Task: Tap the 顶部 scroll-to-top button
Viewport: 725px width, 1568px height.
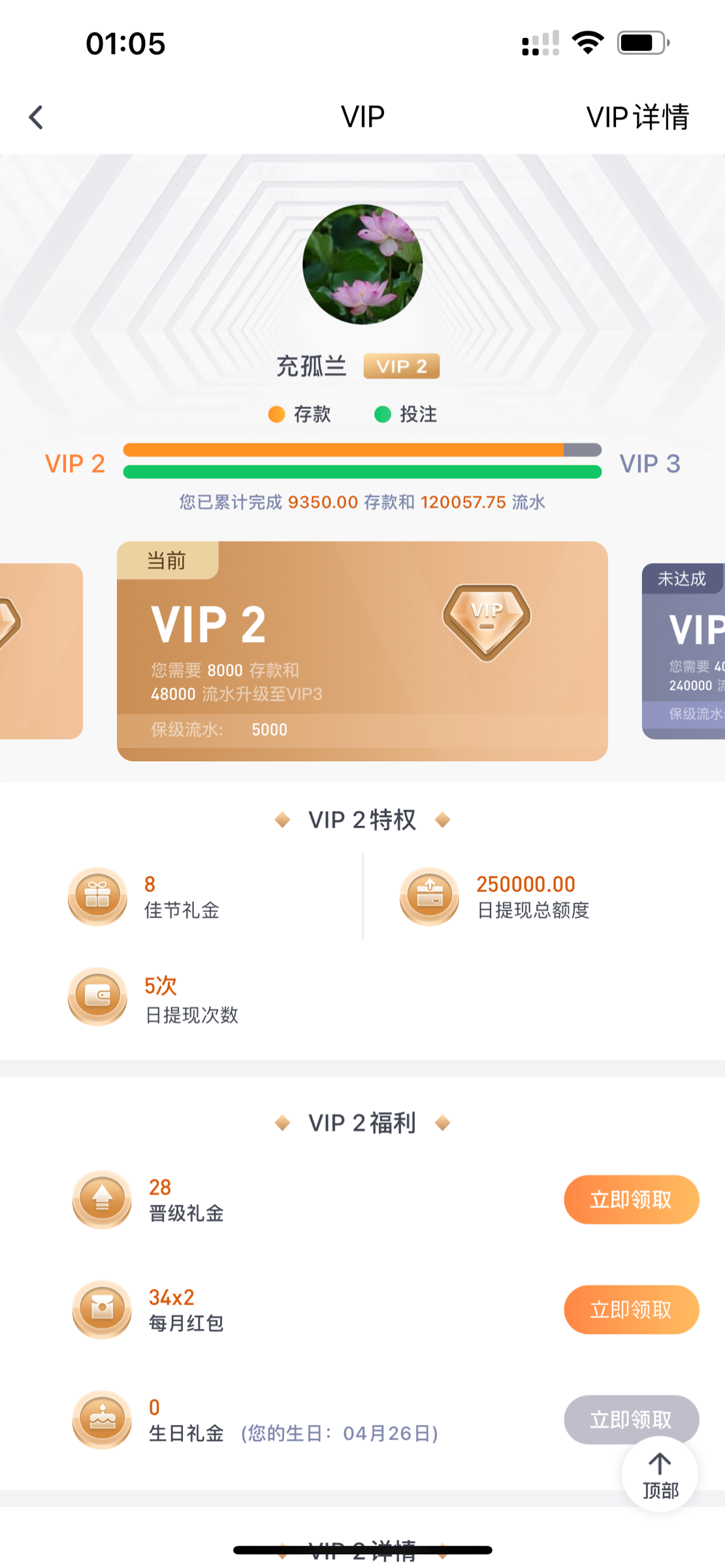Action: pyautogui.click(x=660, y=1475)
